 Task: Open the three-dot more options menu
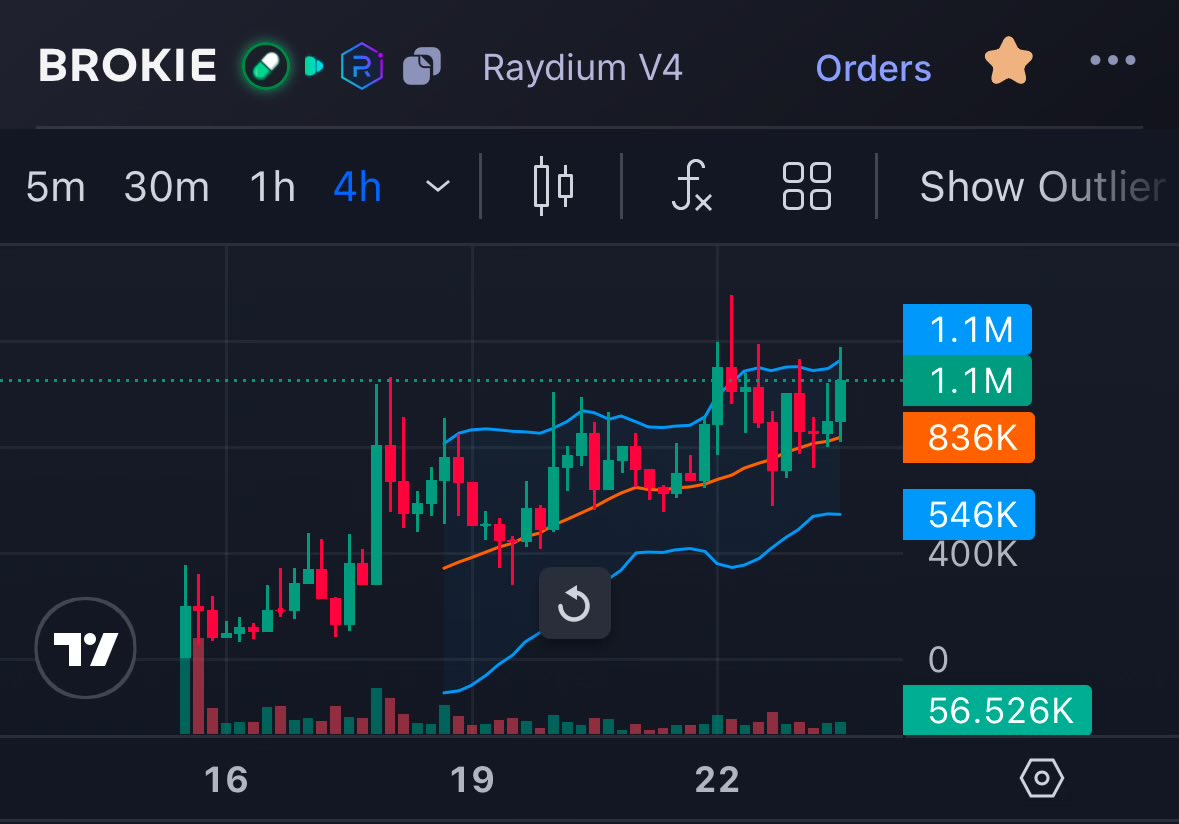[1113, 60]
